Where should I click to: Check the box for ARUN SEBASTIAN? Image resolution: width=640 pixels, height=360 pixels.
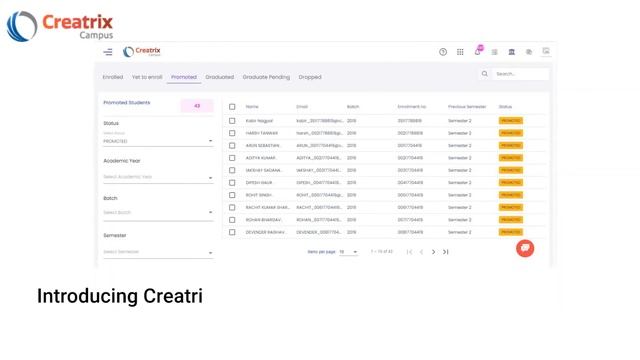[x=232, y=145]
